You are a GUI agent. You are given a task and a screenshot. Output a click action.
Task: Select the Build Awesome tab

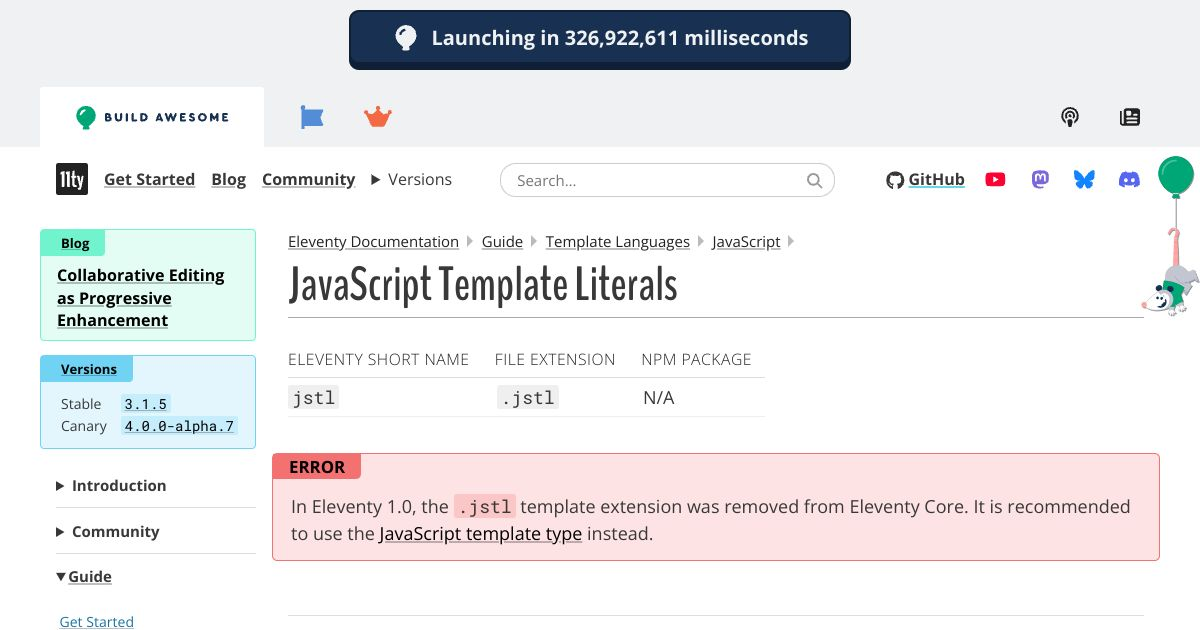tap(152, 117)
